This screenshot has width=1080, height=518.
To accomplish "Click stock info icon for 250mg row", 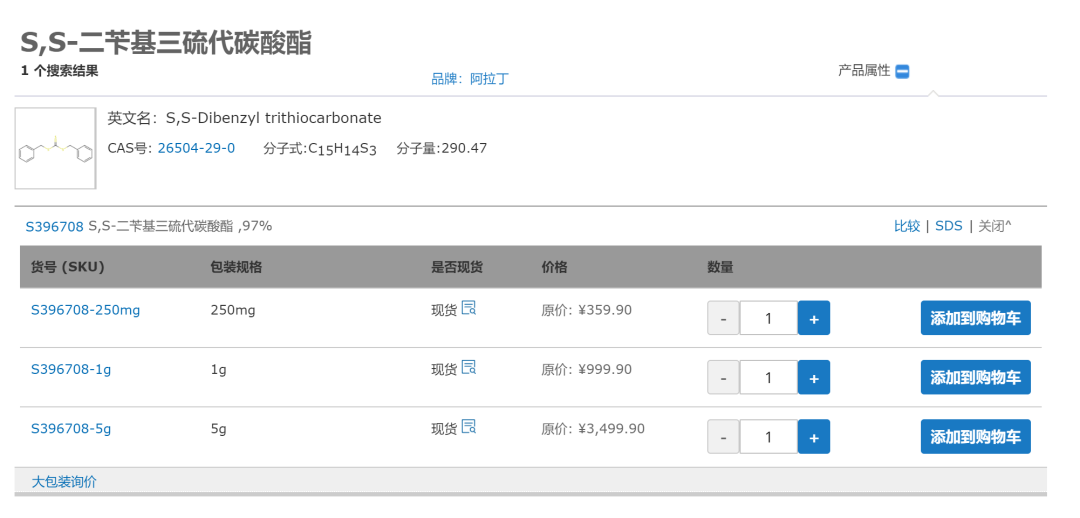I will (469, 308).
